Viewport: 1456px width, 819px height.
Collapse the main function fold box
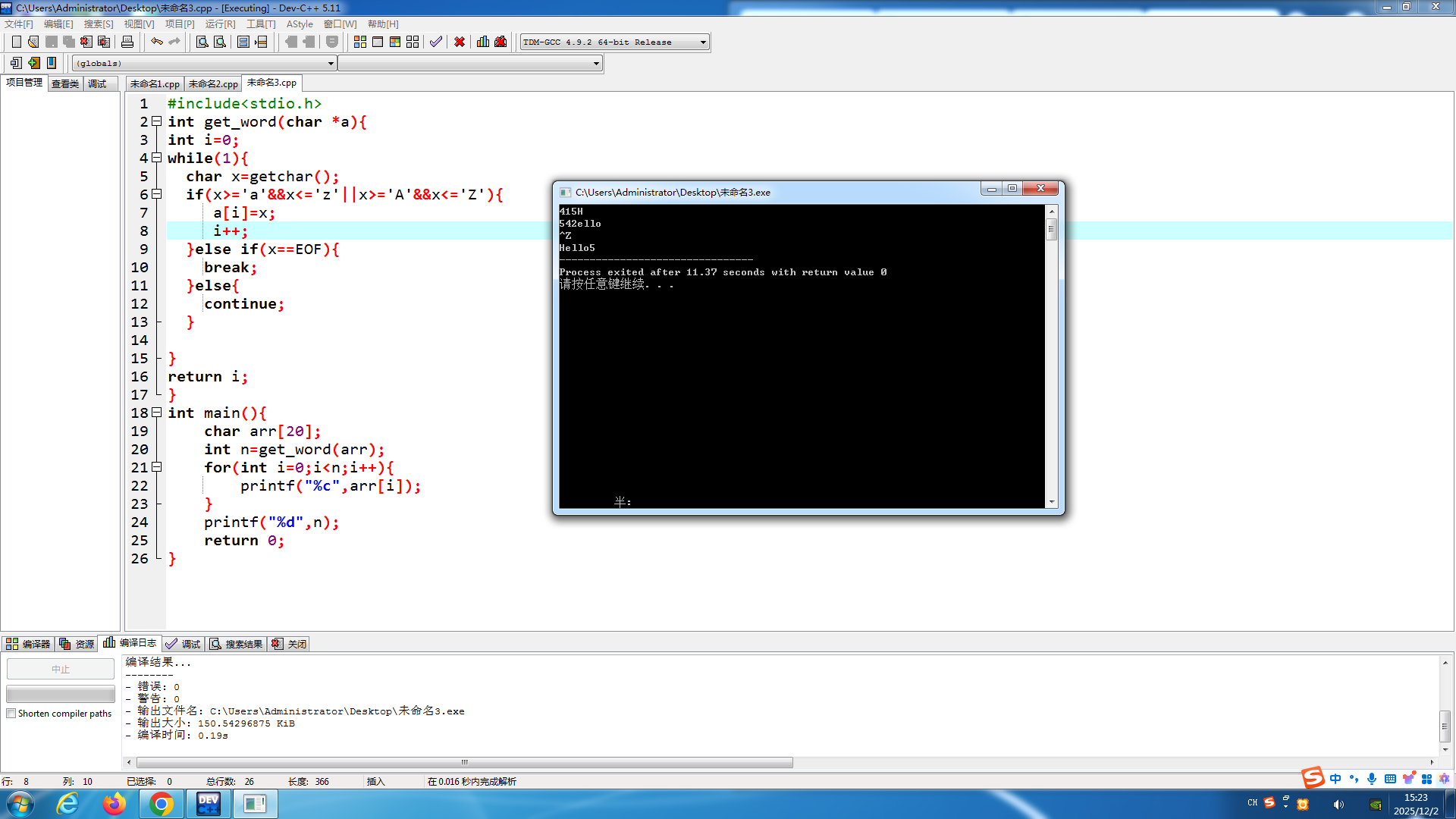[156, 413]
